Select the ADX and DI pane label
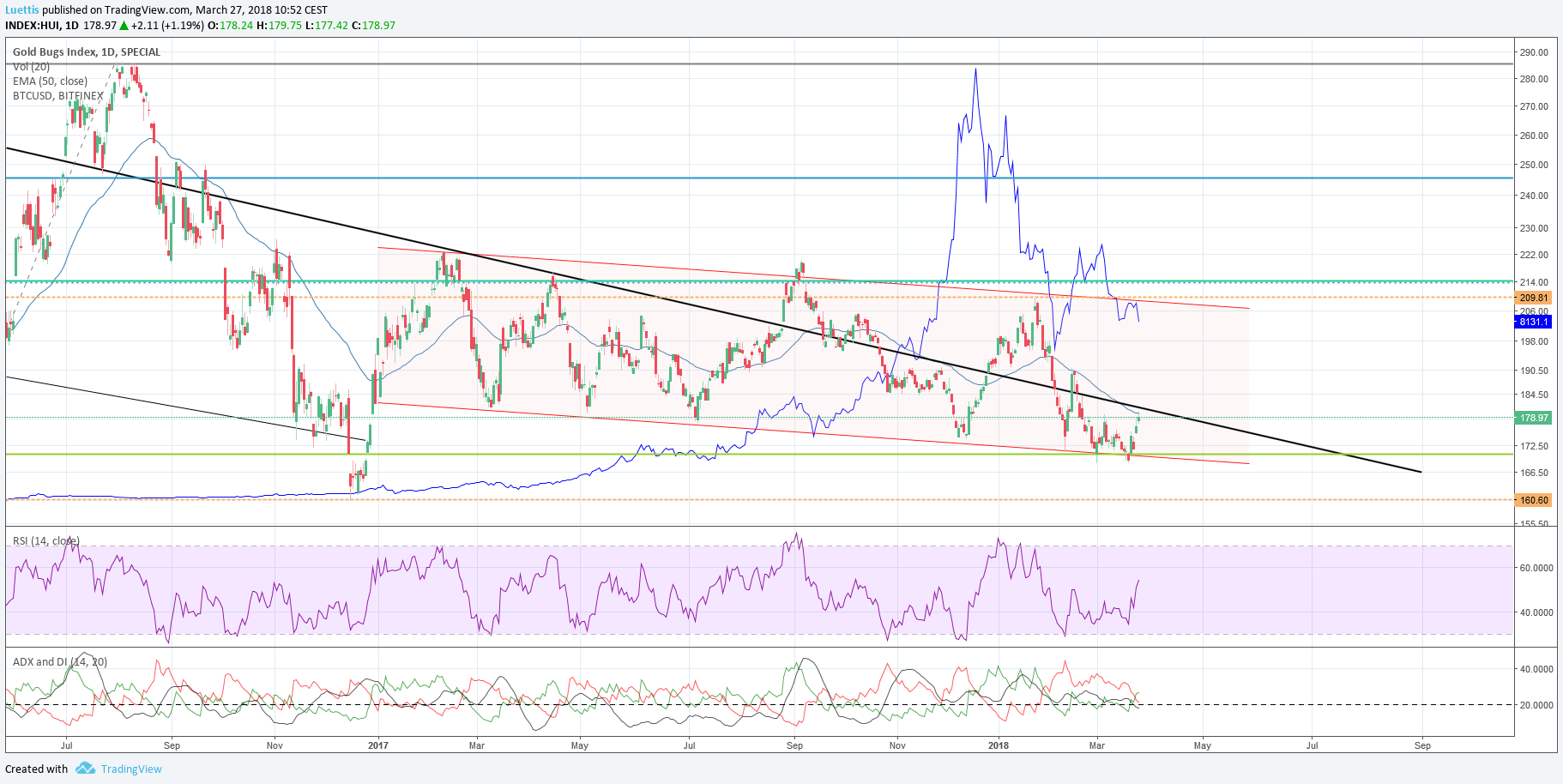This screenshot has height=784, width=1563. pos(60,661)
